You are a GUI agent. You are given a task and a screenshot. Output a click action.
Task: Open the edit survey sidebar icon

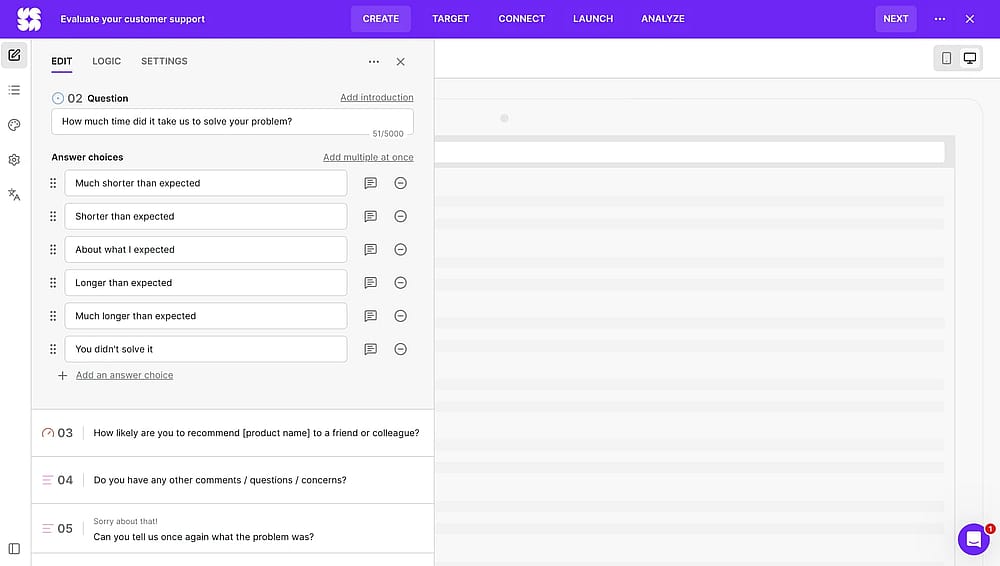click(x=14, y=55)
